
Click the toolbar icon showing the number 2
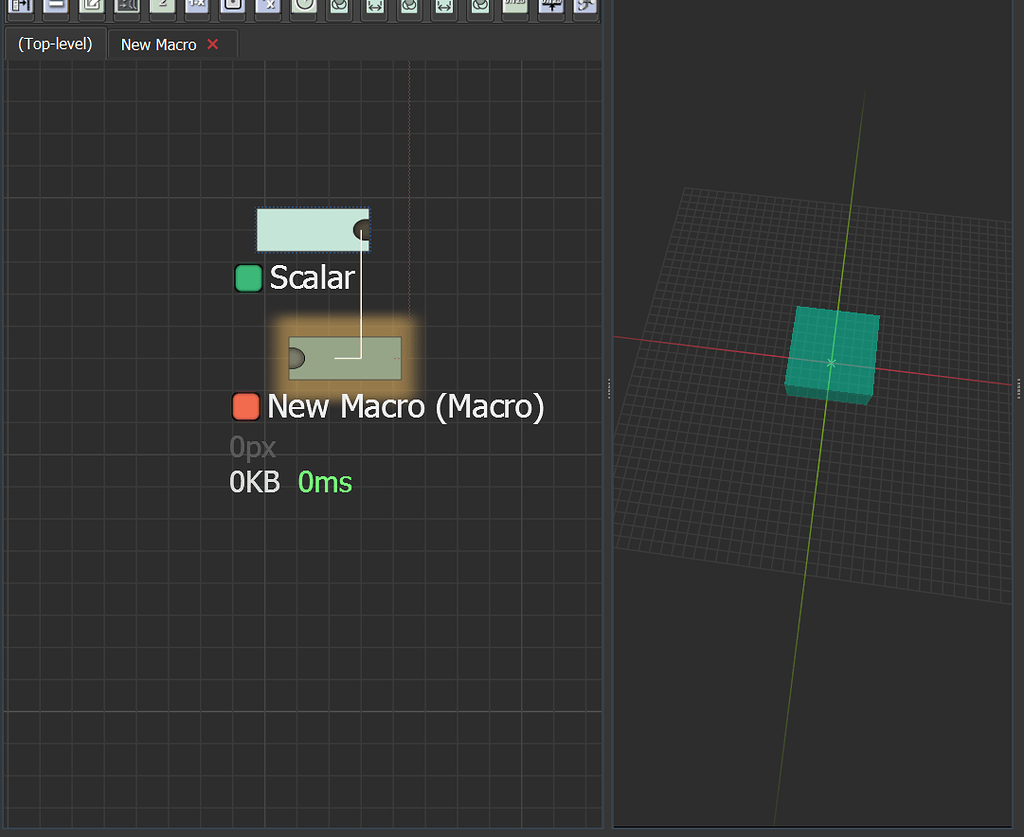(x=162, y=8)
